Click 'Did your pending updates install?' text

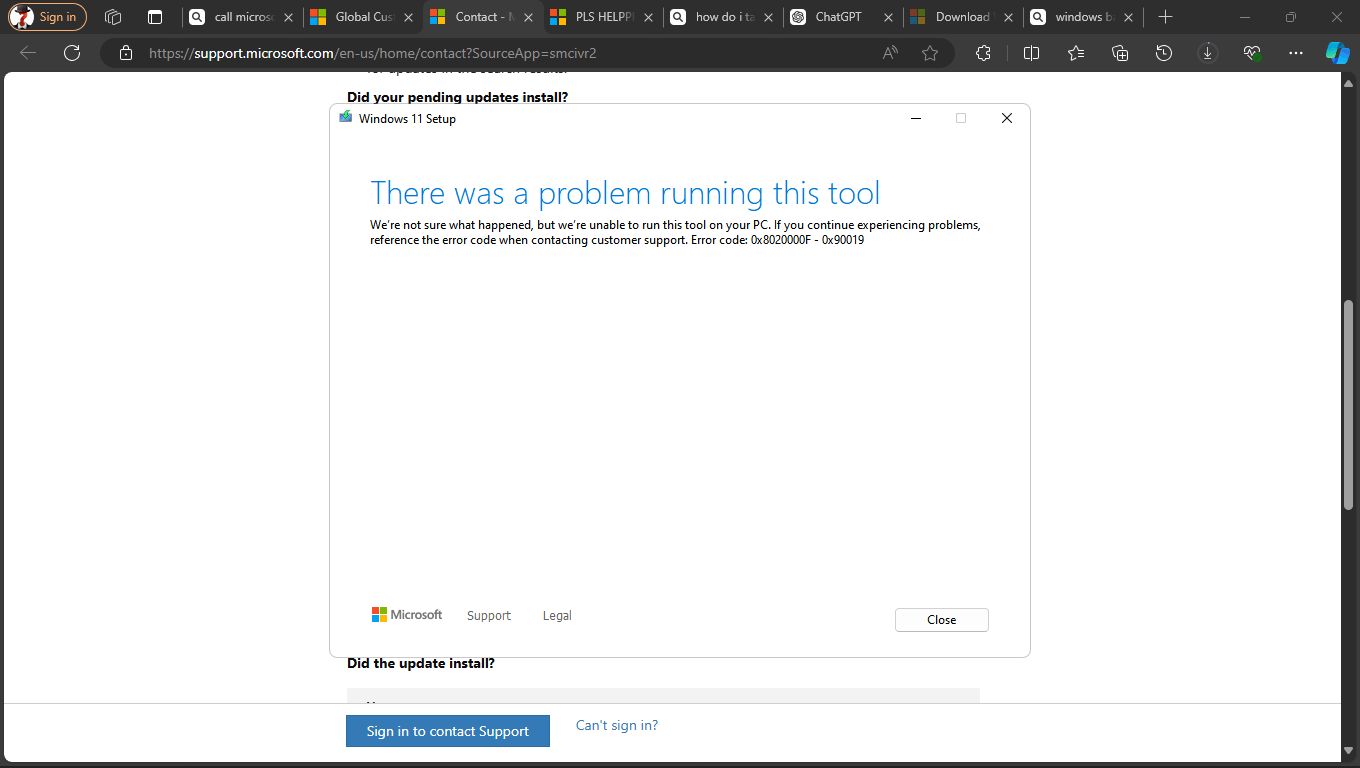pos(458,97)
